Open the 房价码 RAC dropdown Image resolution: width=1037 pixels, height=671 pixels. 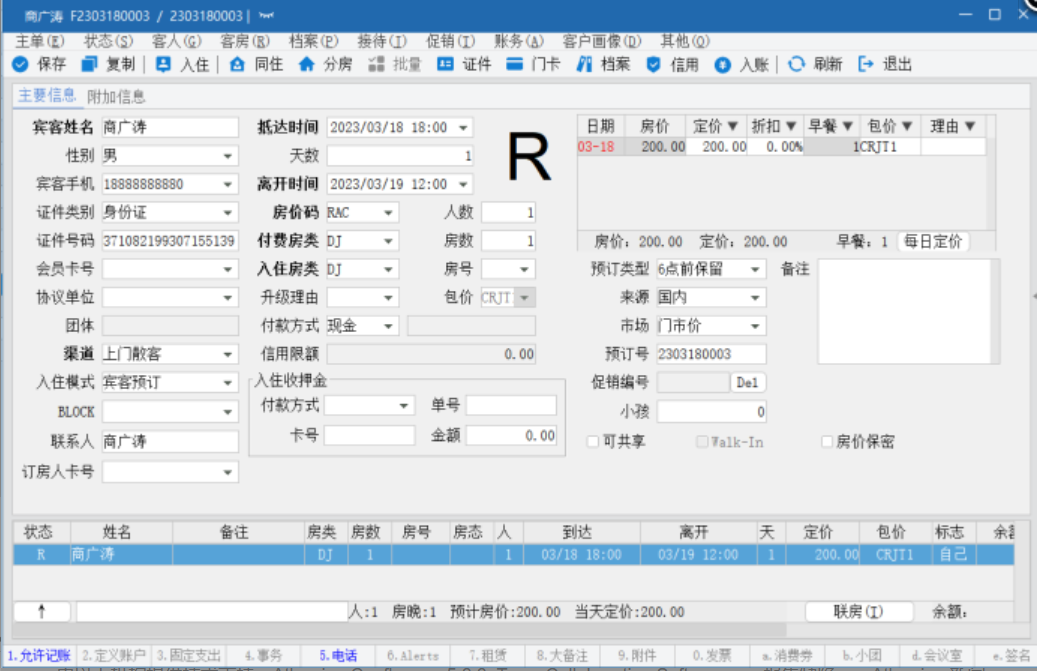388,213
